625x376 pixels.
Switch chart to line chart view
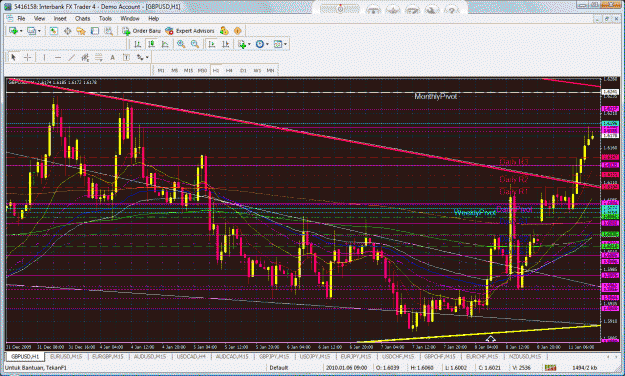point(165,44)
